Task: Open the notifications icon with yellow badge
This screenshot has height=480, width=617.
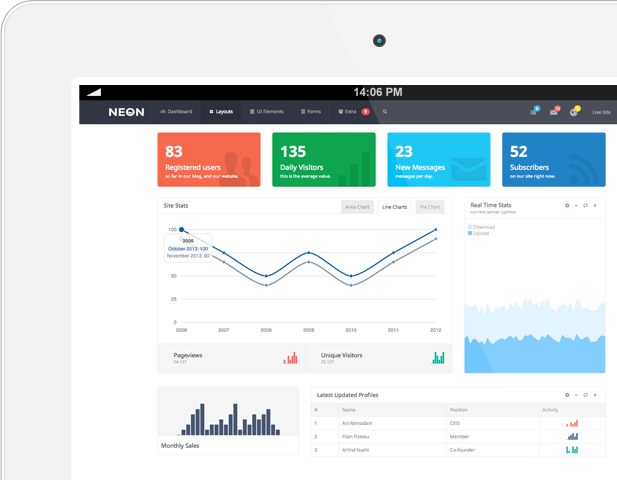Action: [575, 111]
